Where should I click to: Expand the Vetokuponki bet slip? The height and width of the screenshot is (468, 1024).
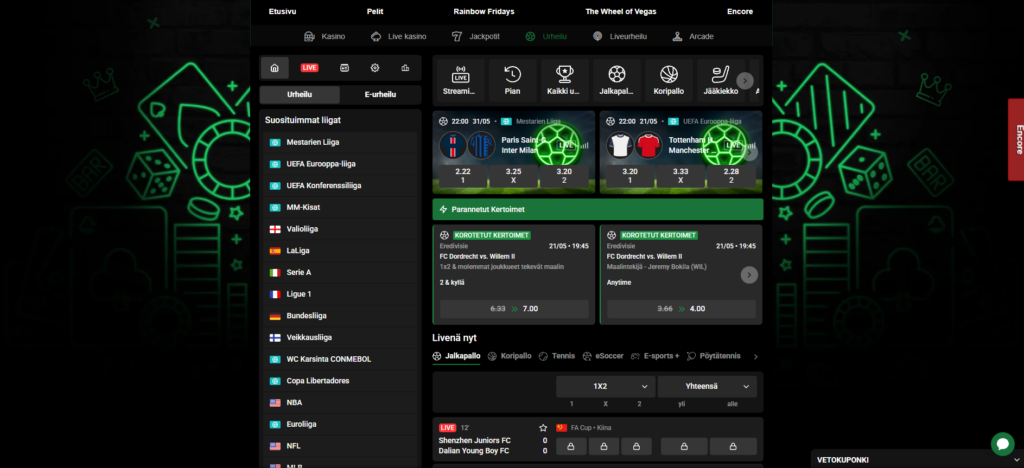coord(918,460)
